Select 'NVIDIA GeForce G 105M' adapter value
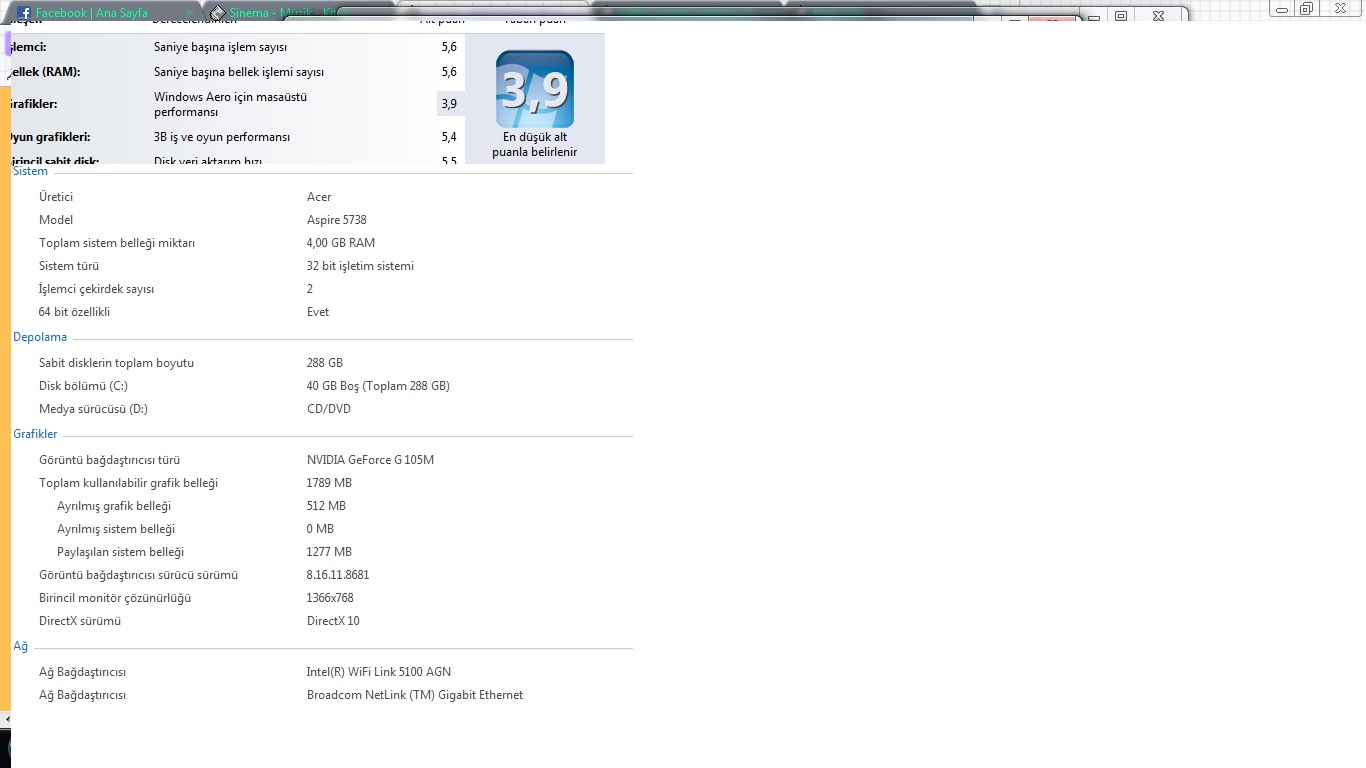This screenshot has width=1366, height=768. coord(370,460)
